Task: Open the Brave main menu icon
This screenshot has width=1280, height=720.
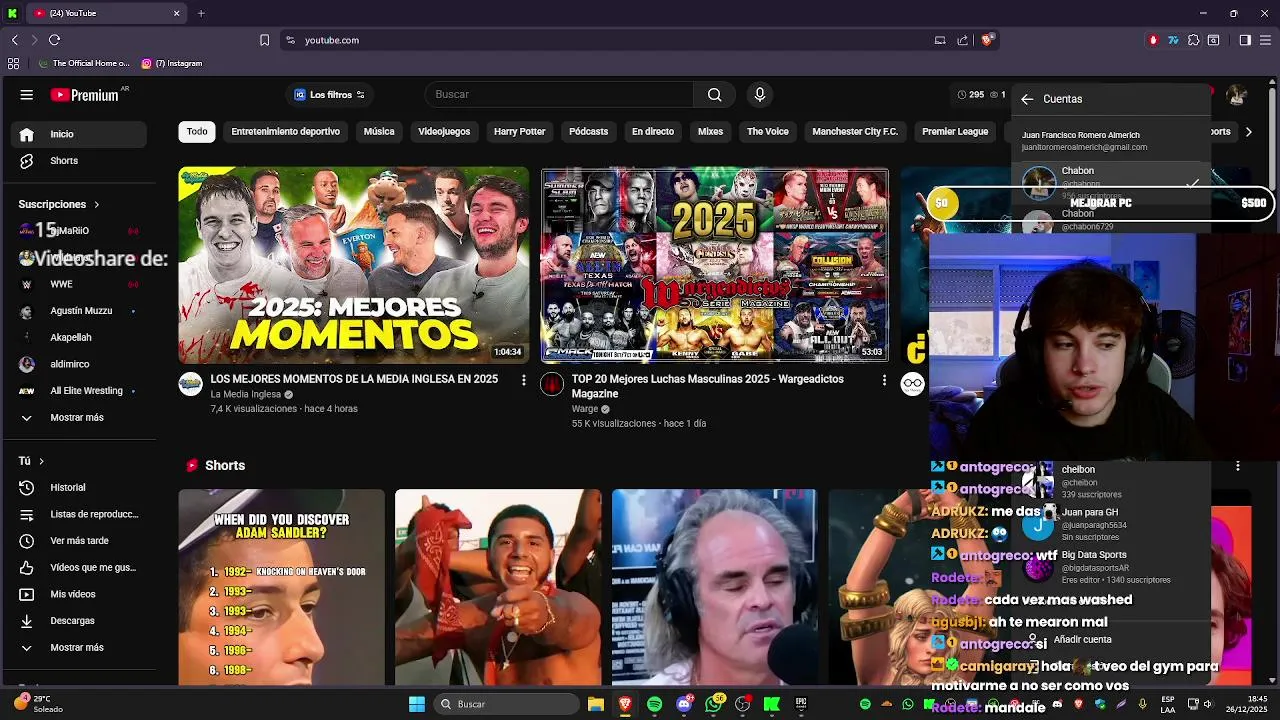Action: point(1265,40)
